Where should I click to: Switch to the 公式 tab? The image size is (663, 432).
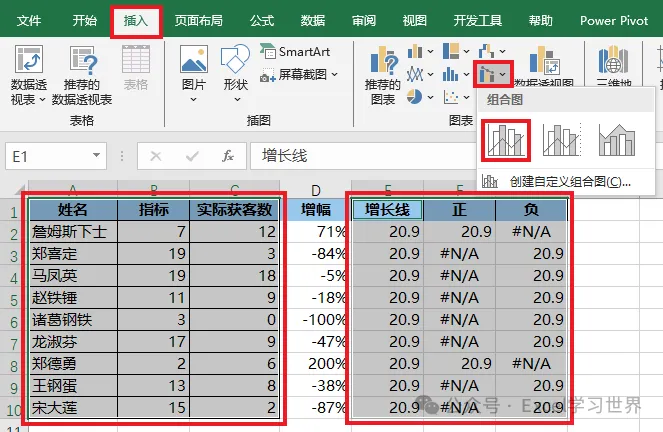click(x=262, y=20)
